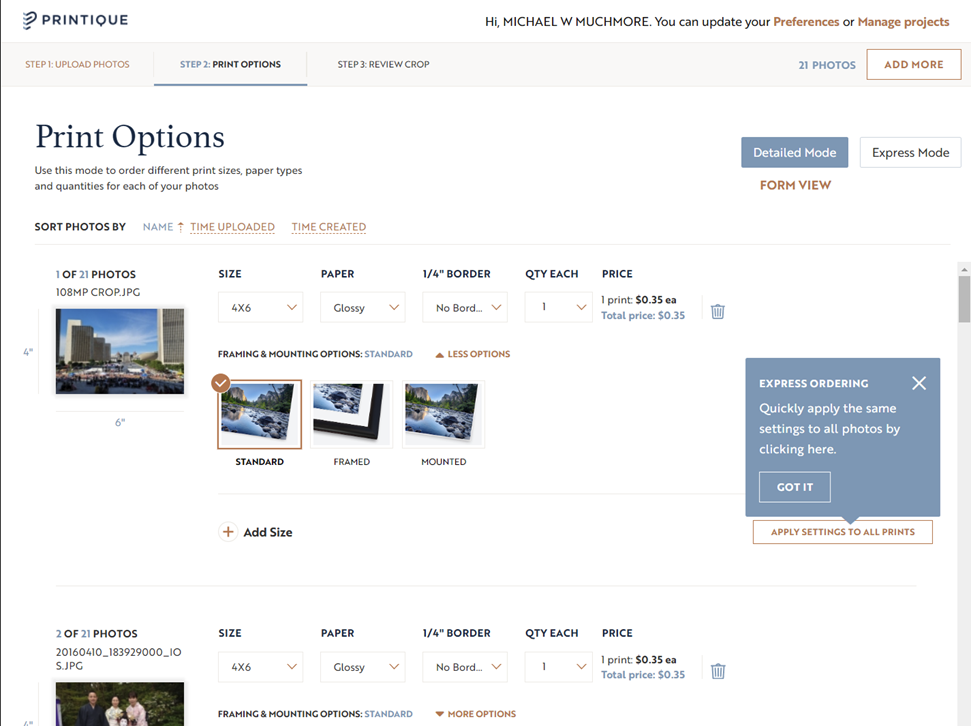Select the FRAMED mounting option

click(350, 413)
